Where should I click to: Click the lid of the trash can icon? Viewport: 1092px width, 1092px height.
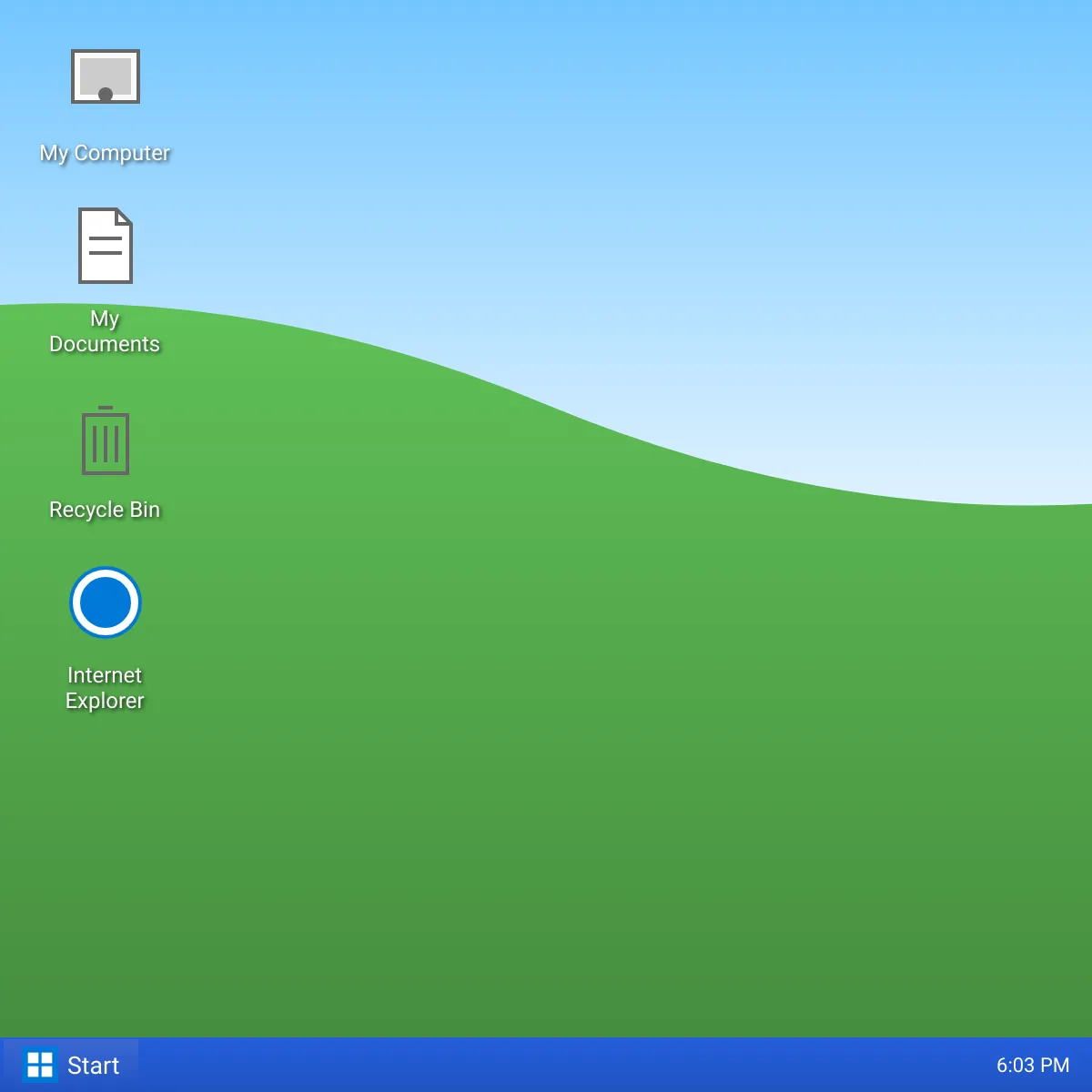[106, 409]
